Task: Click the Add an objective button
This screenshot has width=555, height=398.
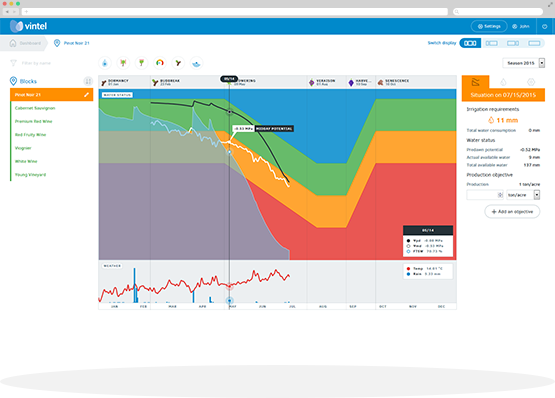Action: 512,212
